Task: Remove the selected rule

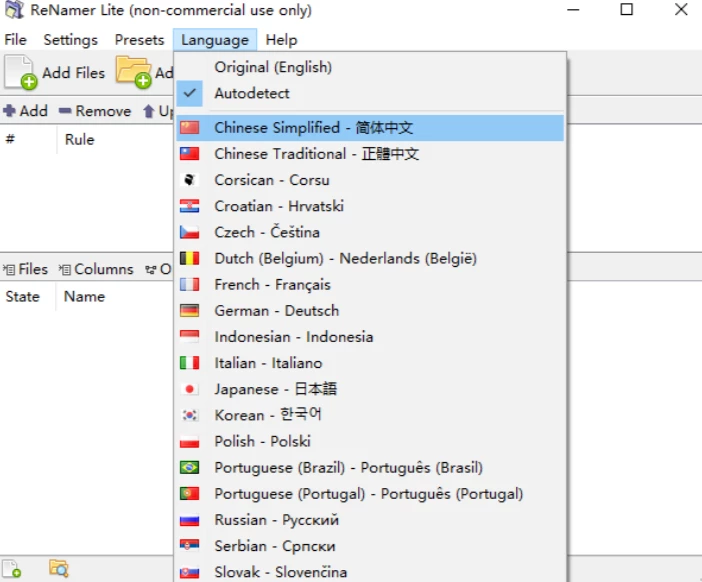Action: 95,111
